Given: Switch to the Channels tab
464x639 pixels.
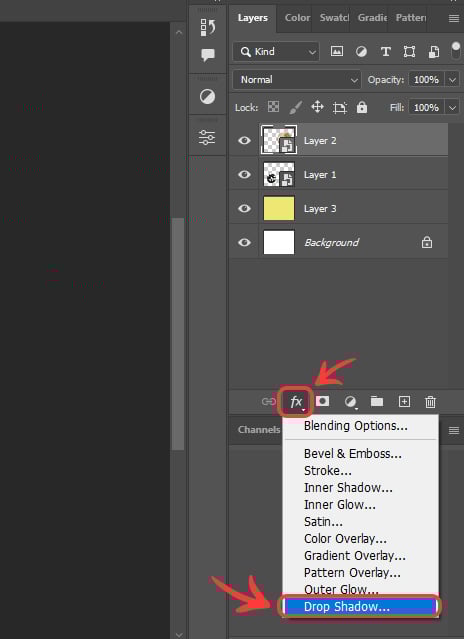Looking at the screenshot, I should tap(259, 430).
